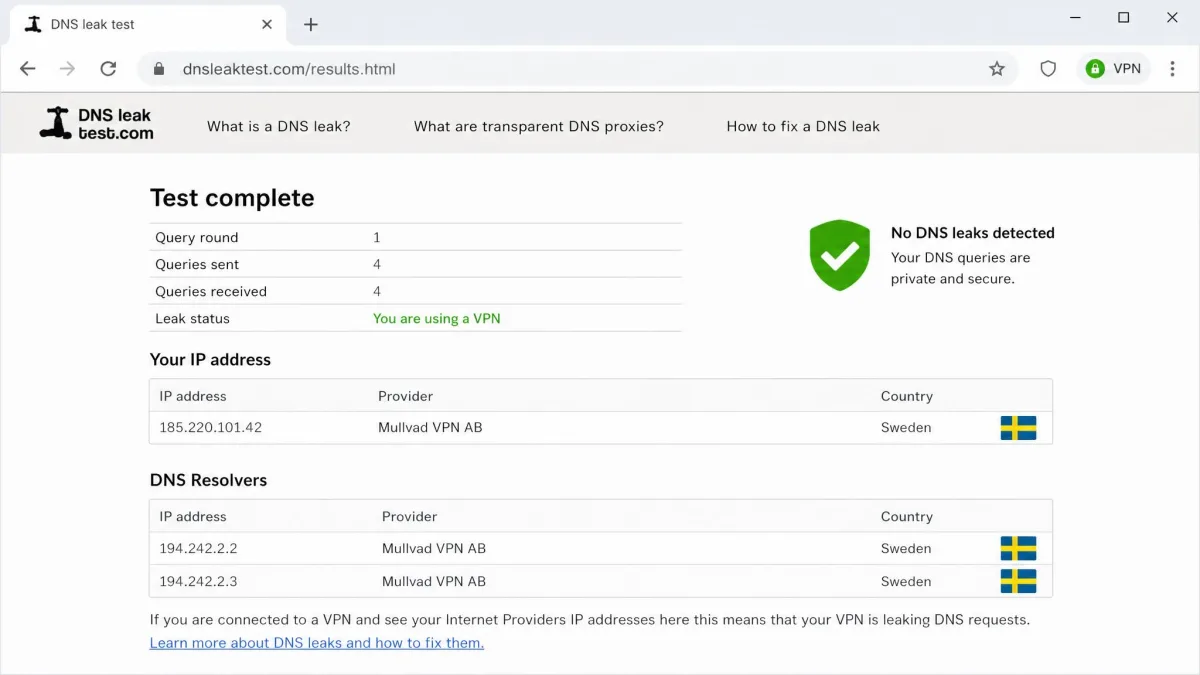1200x675 pixels.
Task: Bookmark this page with star icon
Action: click(997, 69)
